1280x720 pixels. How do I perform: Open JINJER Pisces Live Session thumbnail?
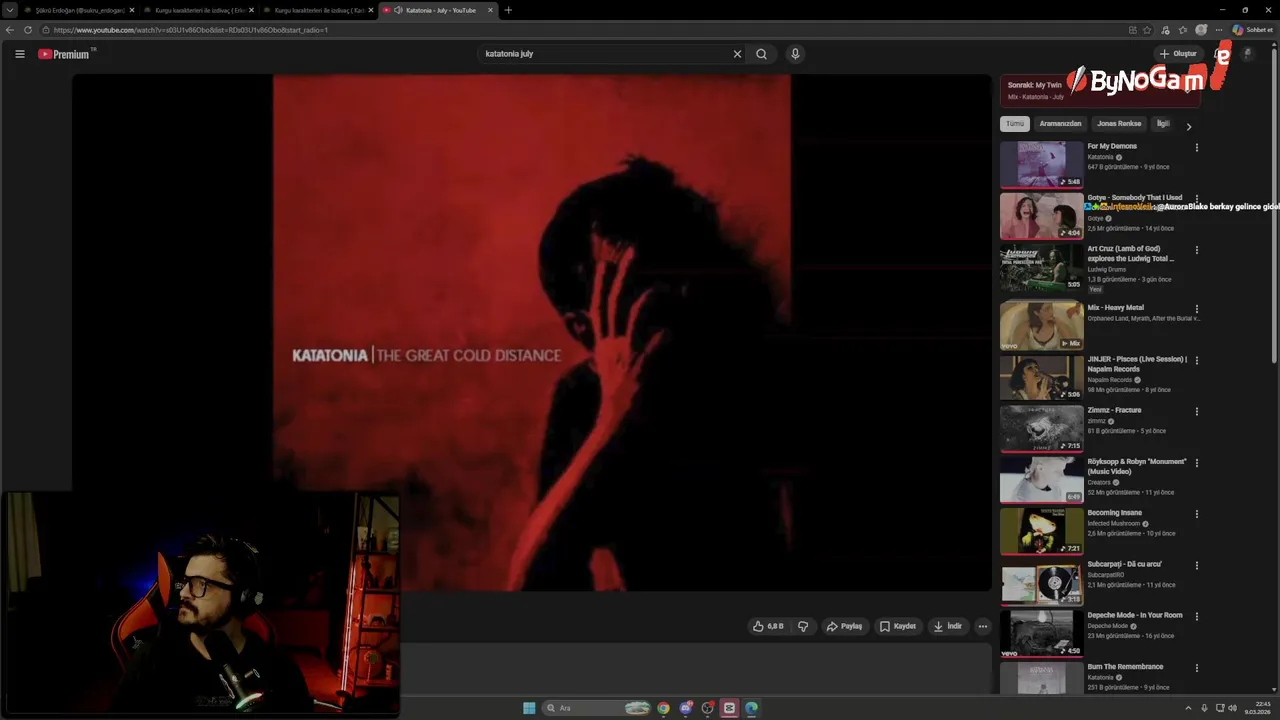click(1041, 377)
